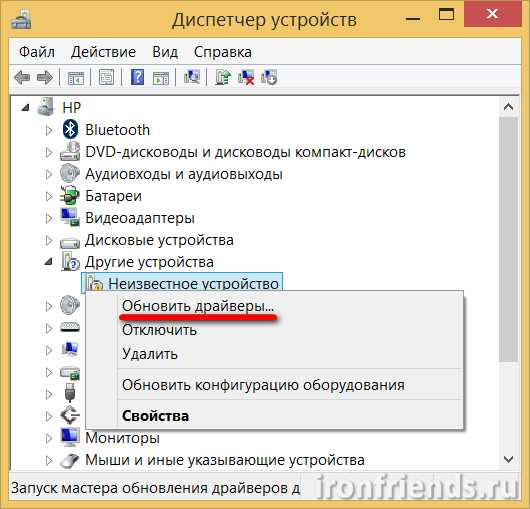Select Свойства in the context menu
The width and height of the screenshot is (530, 509).
pos(155,416)
